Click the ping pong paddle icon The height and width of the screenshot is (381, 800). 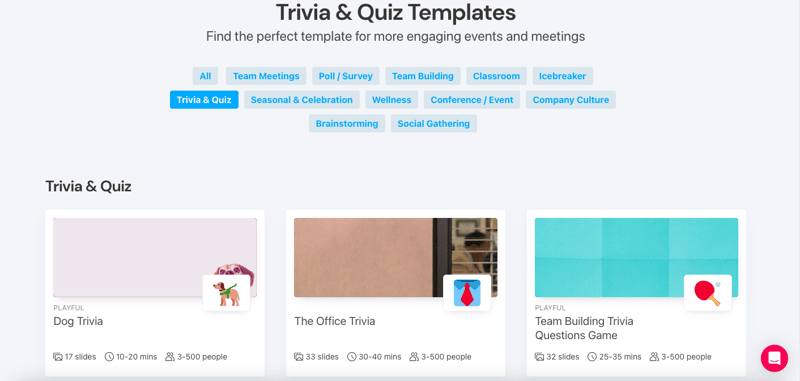point(708,293)
